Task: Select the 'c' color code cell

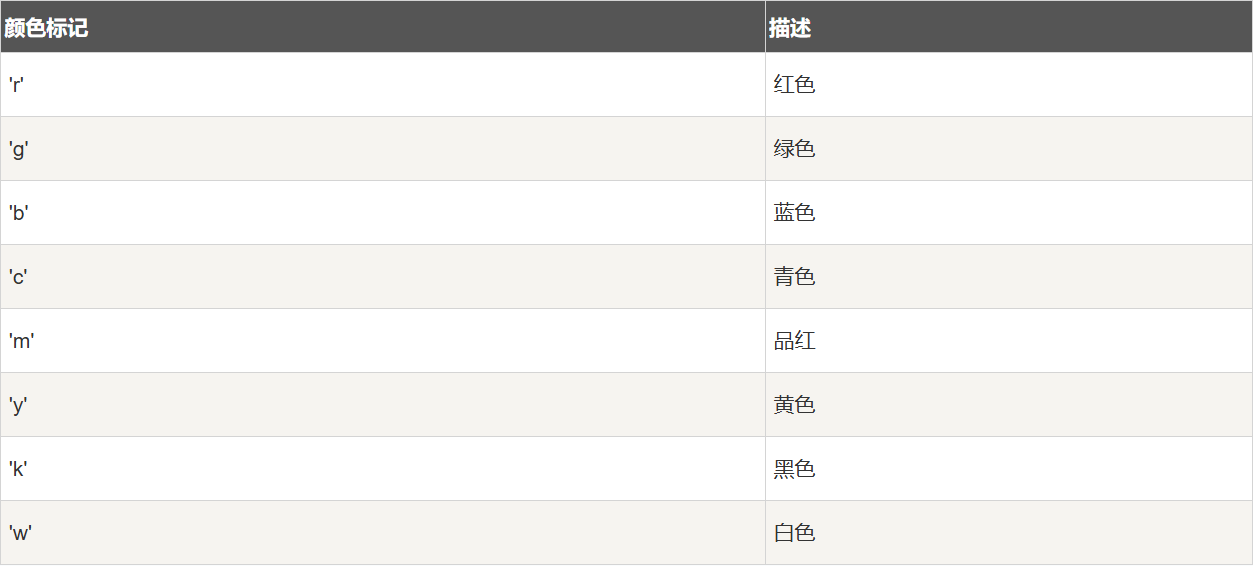Action: click(x=18, y=277)
